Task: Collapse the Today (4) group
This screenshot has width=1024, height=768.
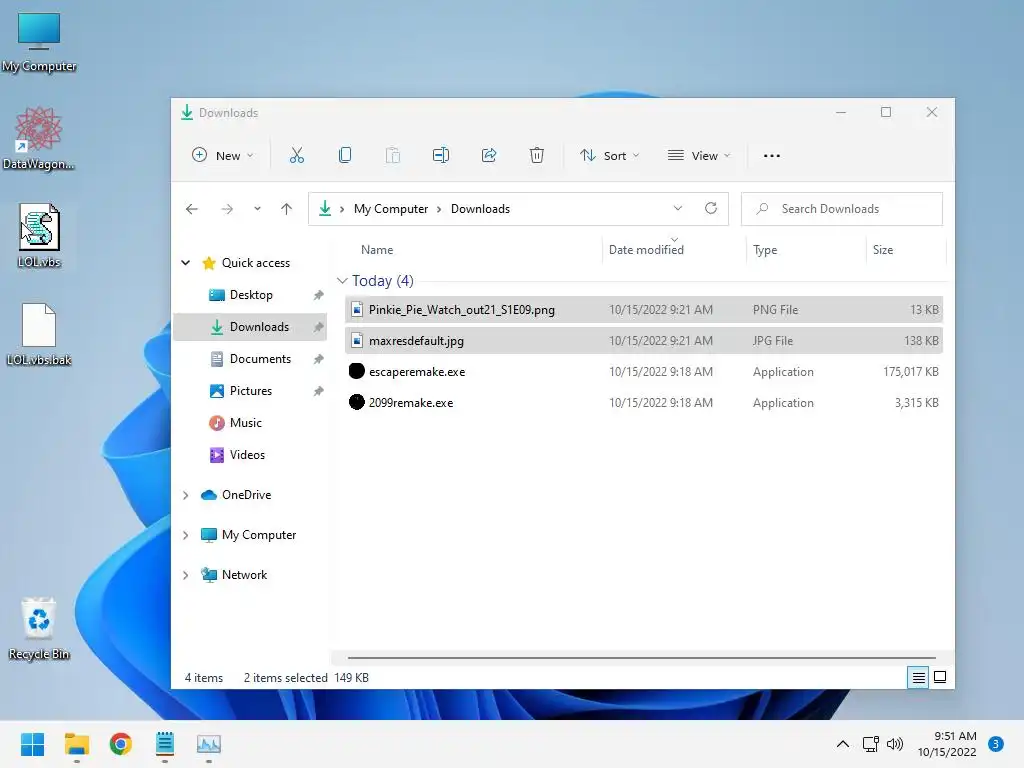Action: tap(342, 281)
